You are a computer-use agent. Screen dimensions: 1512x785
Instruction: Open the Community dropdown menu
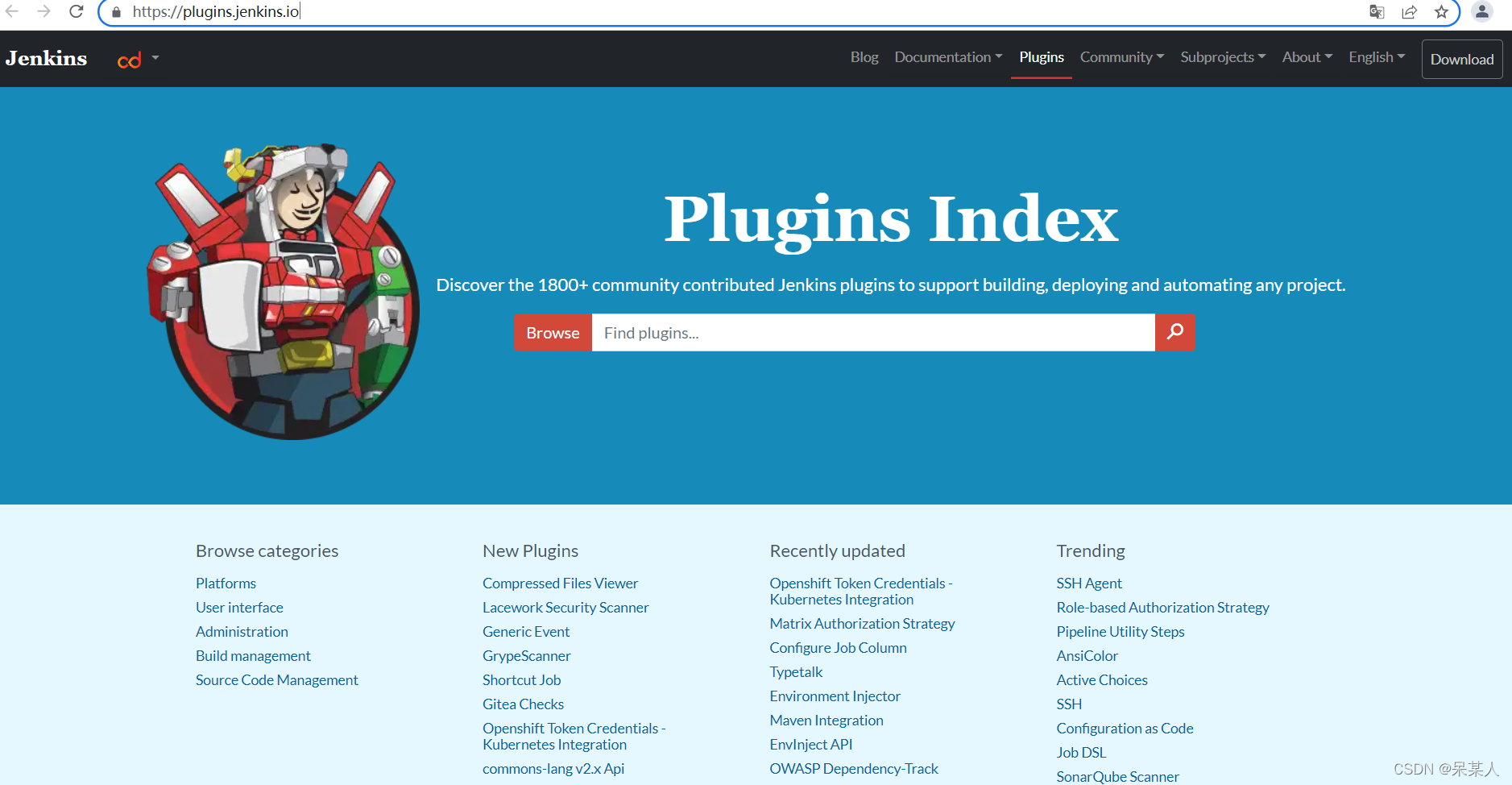coord(1122,57)
